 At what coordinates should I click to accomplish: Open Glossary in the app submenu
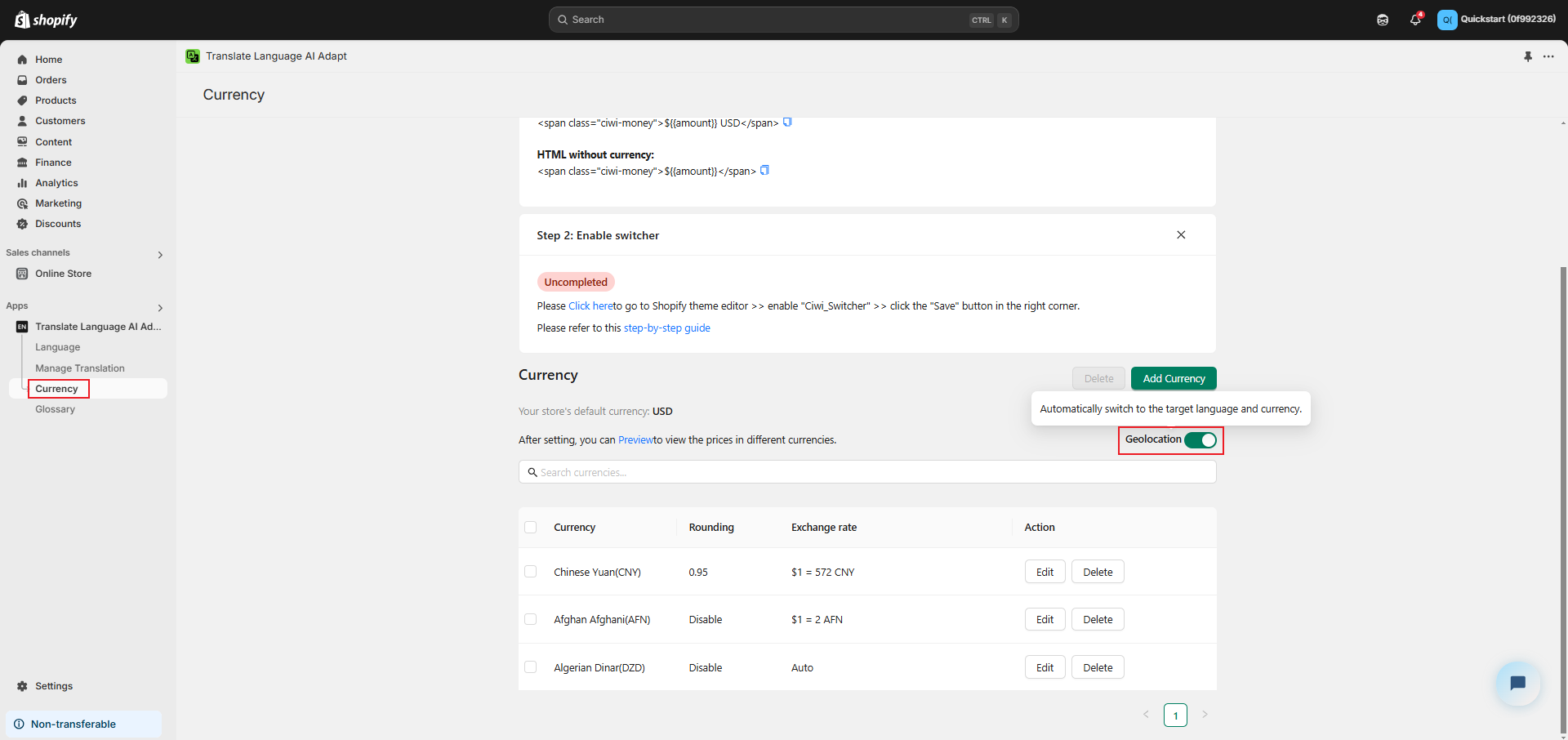click(55, 409)
